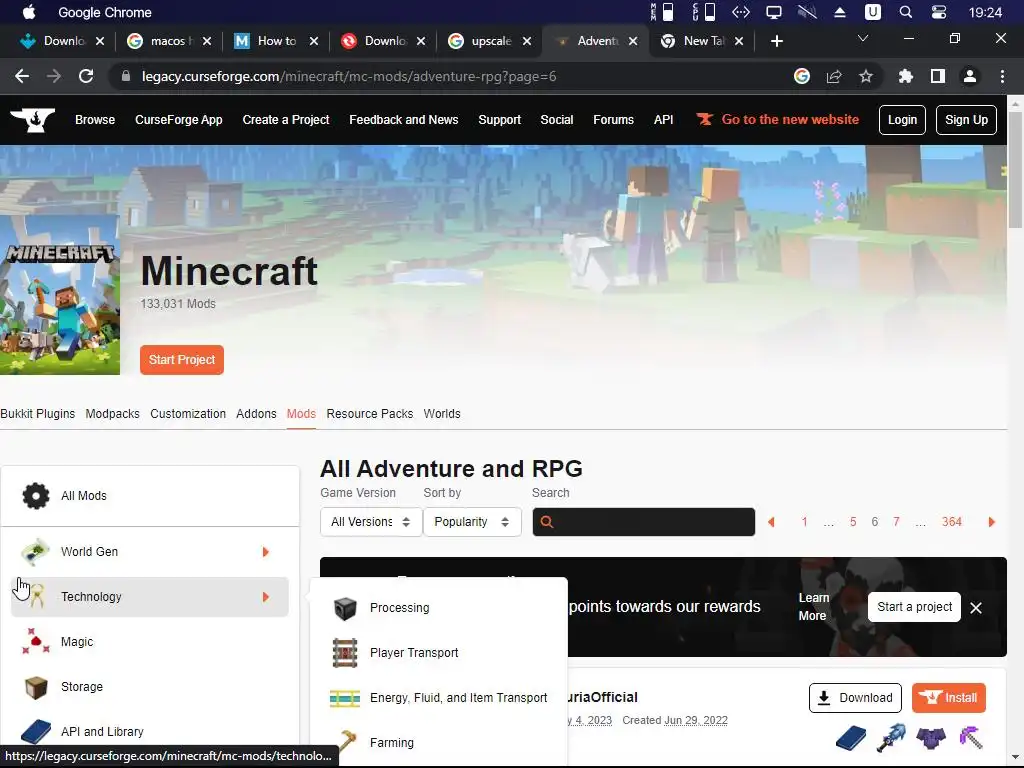Viewport: 1024px width, 768px height.
Task: Click the Download button
Action: [x=855, y=698]
